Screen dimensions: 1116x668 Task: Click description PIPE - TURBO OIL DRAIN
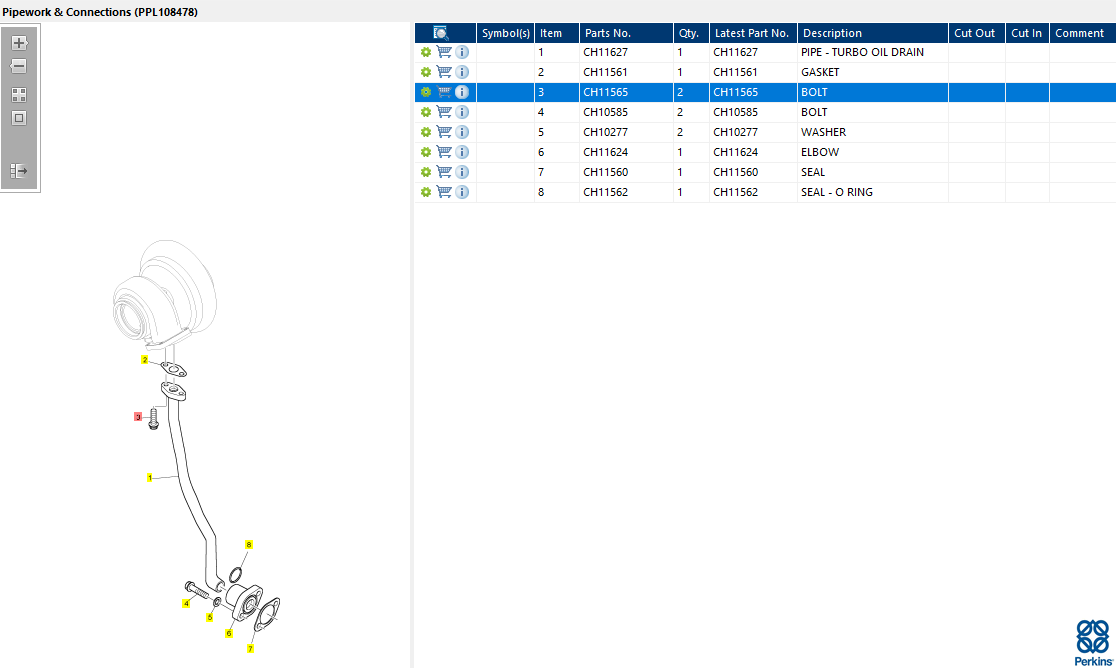click(862, 52)
